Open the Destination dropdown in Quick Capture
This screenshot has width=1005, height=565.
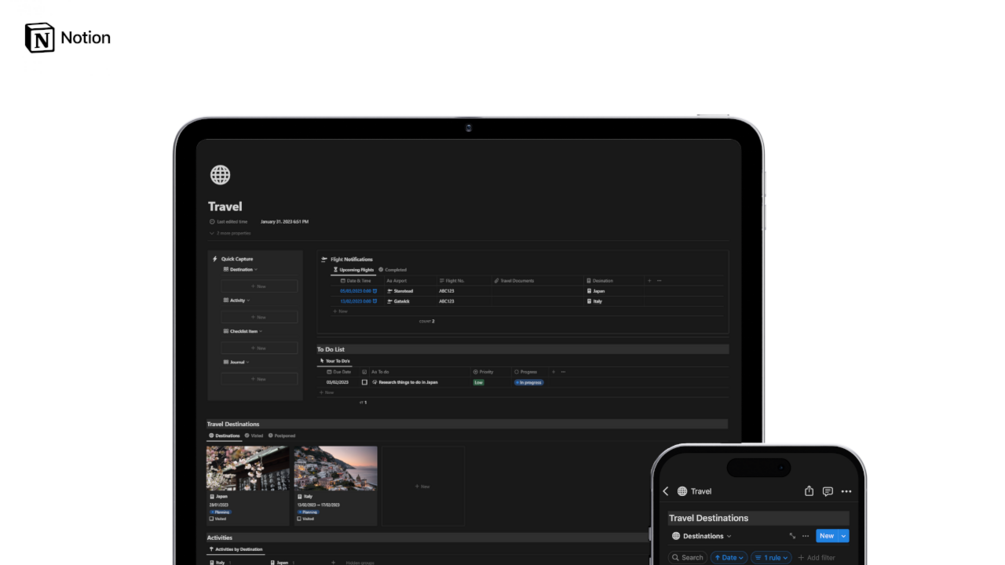tap(240, 270)
